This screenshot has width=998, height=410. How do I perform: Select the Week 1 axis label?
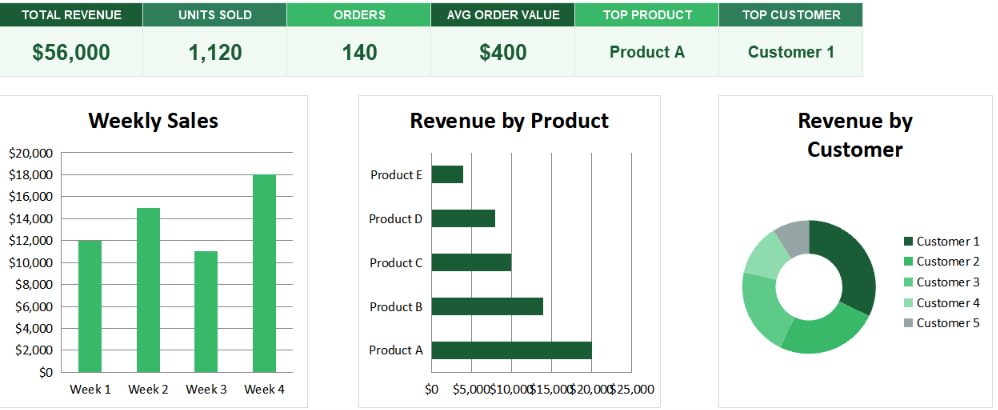[x=90, y=389]
